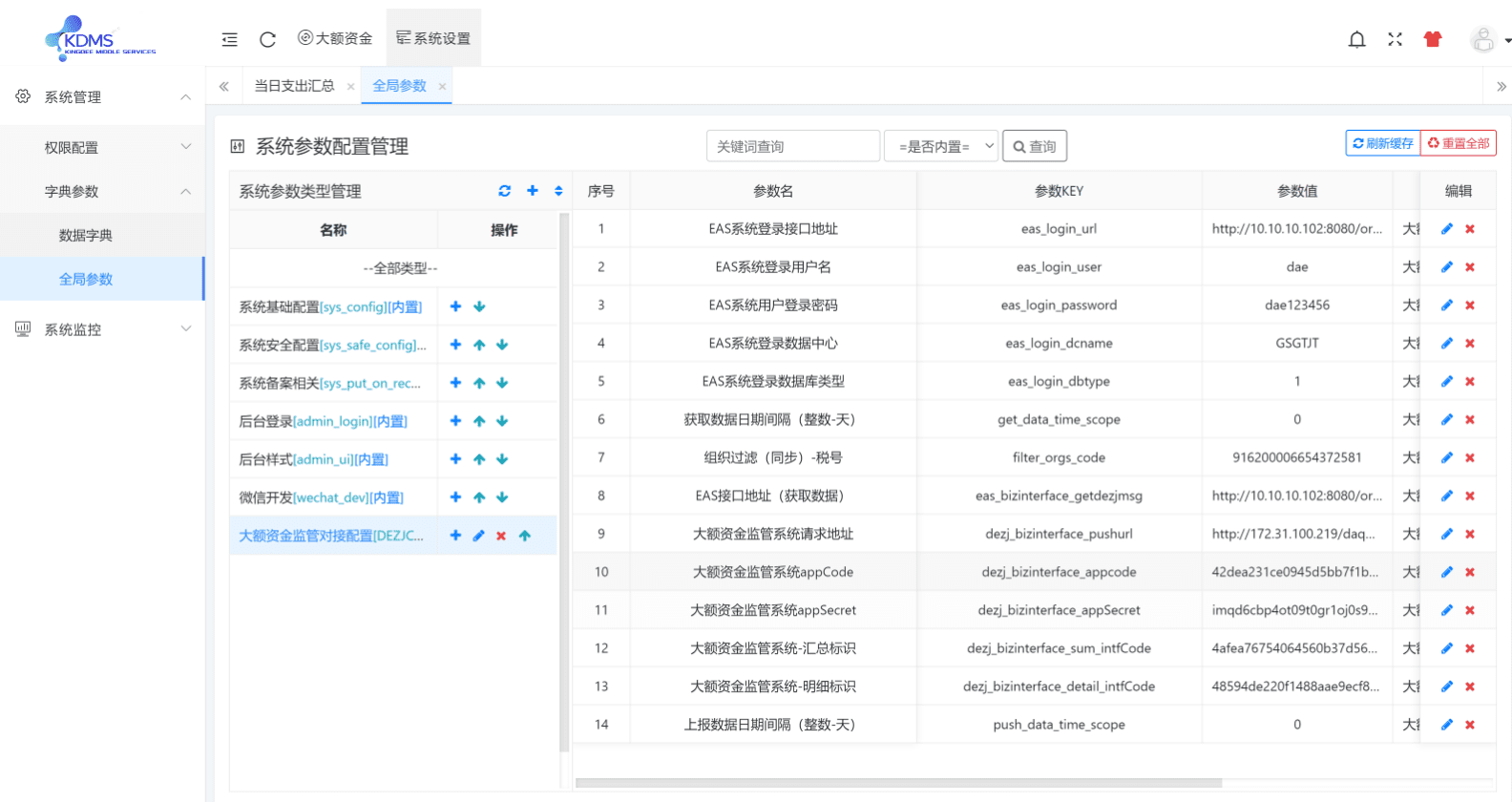
Task: Click the 关键词查询 input field
Action: pyautogui.click(x=792, y=146)
